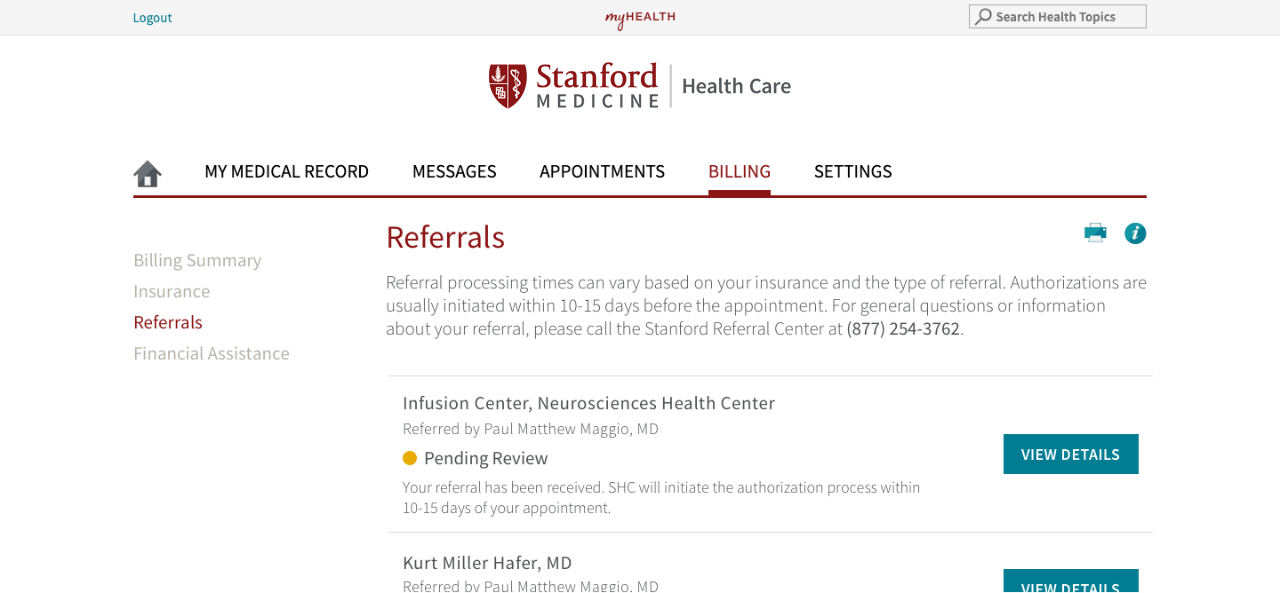Open Financial Assistance in the sidebar

(211, 353)
